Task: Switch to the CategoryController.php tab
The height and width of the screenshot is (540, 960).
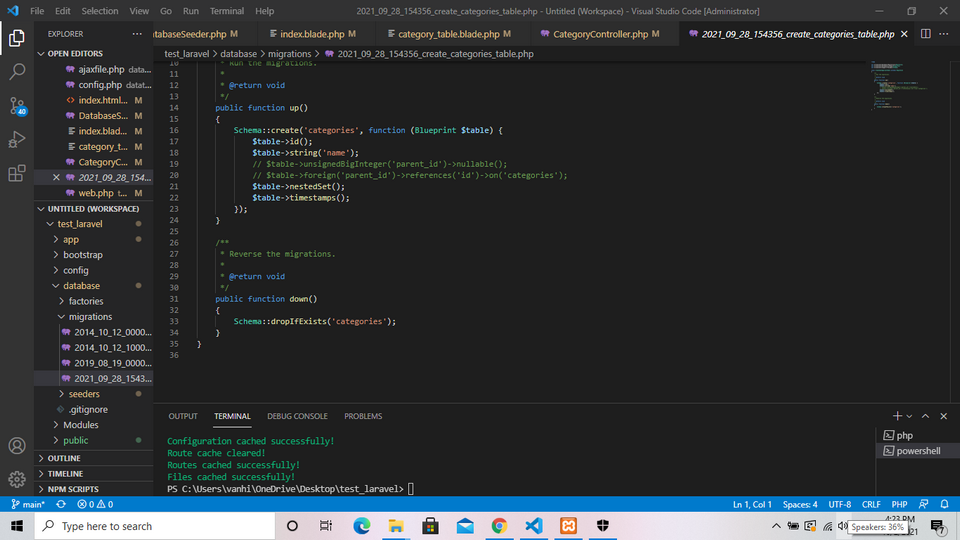Action: click(x=600, y=34)
